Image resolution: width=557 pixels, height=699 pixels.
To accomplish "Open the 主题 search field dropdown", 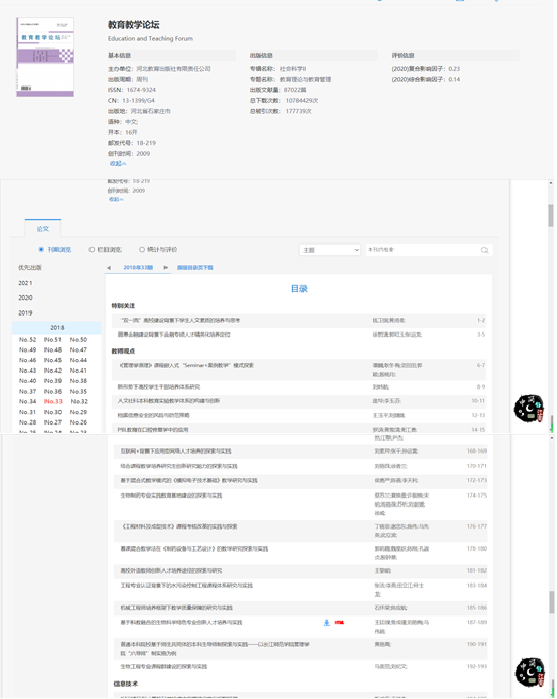I will click(330, 250).
